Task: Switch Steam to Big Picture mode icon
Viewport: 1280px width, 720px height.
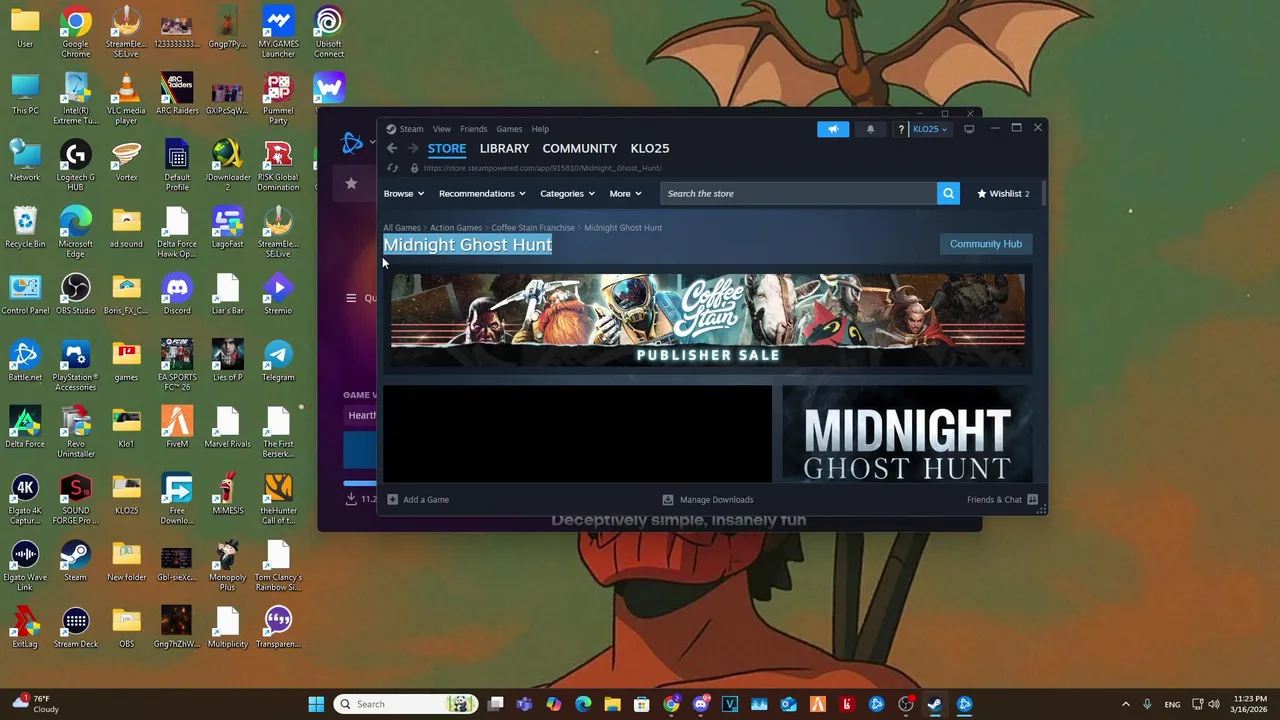Action: [969, 129]
